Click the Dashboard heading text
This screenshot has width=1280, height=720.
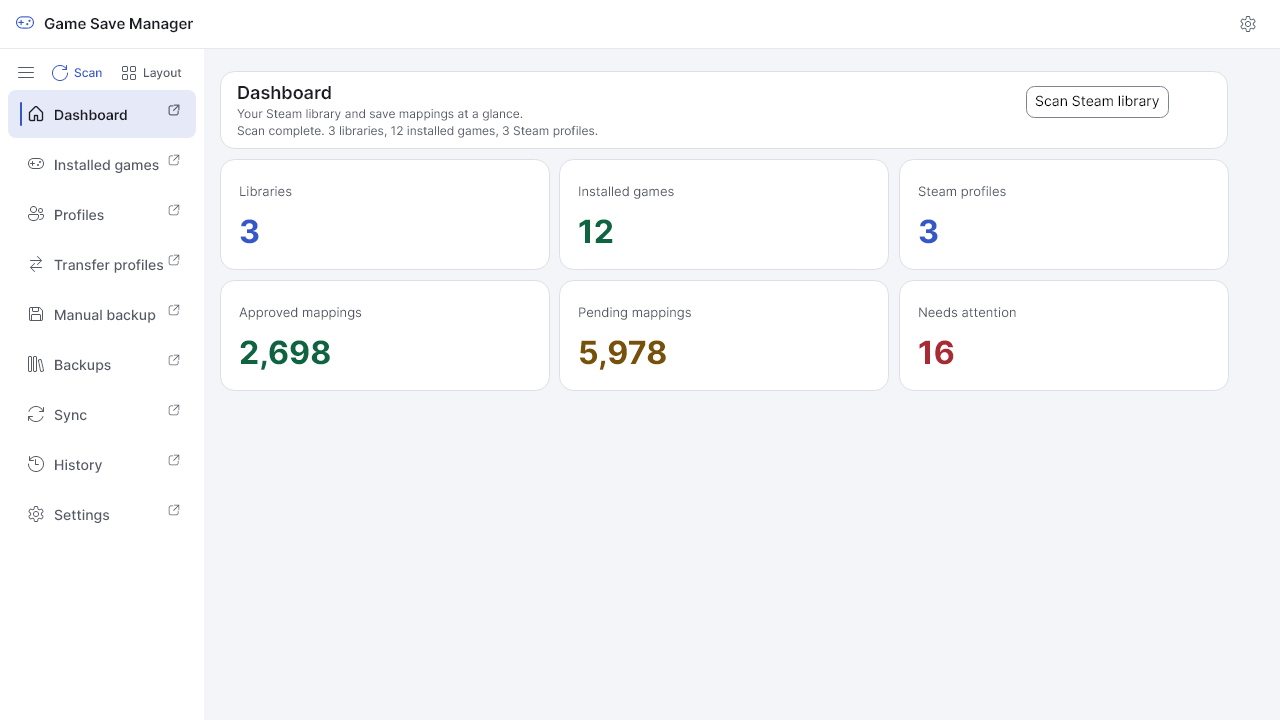coord(284,93)
